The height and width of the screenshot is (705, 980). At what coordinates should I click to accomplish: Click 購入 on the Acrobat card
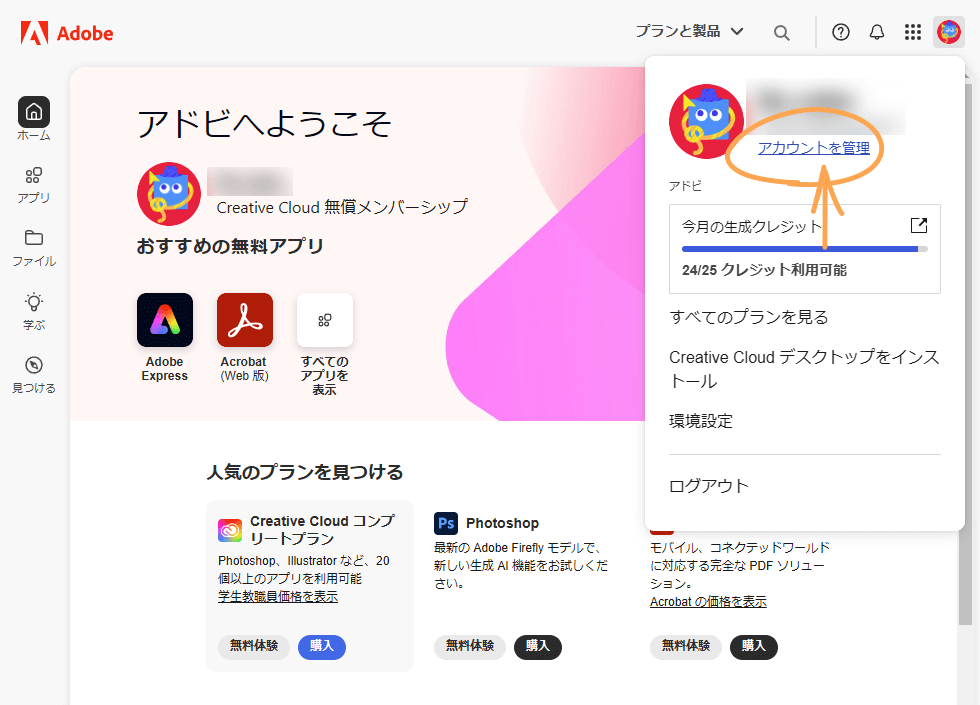pos(754,646)
